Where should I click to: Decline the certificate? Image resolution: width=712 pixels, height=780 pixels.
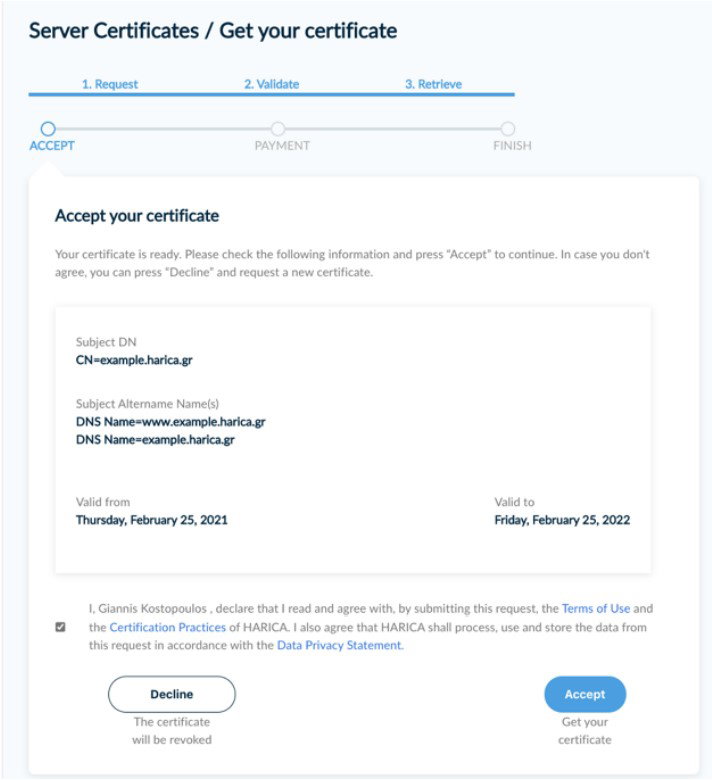pos(172,694)
